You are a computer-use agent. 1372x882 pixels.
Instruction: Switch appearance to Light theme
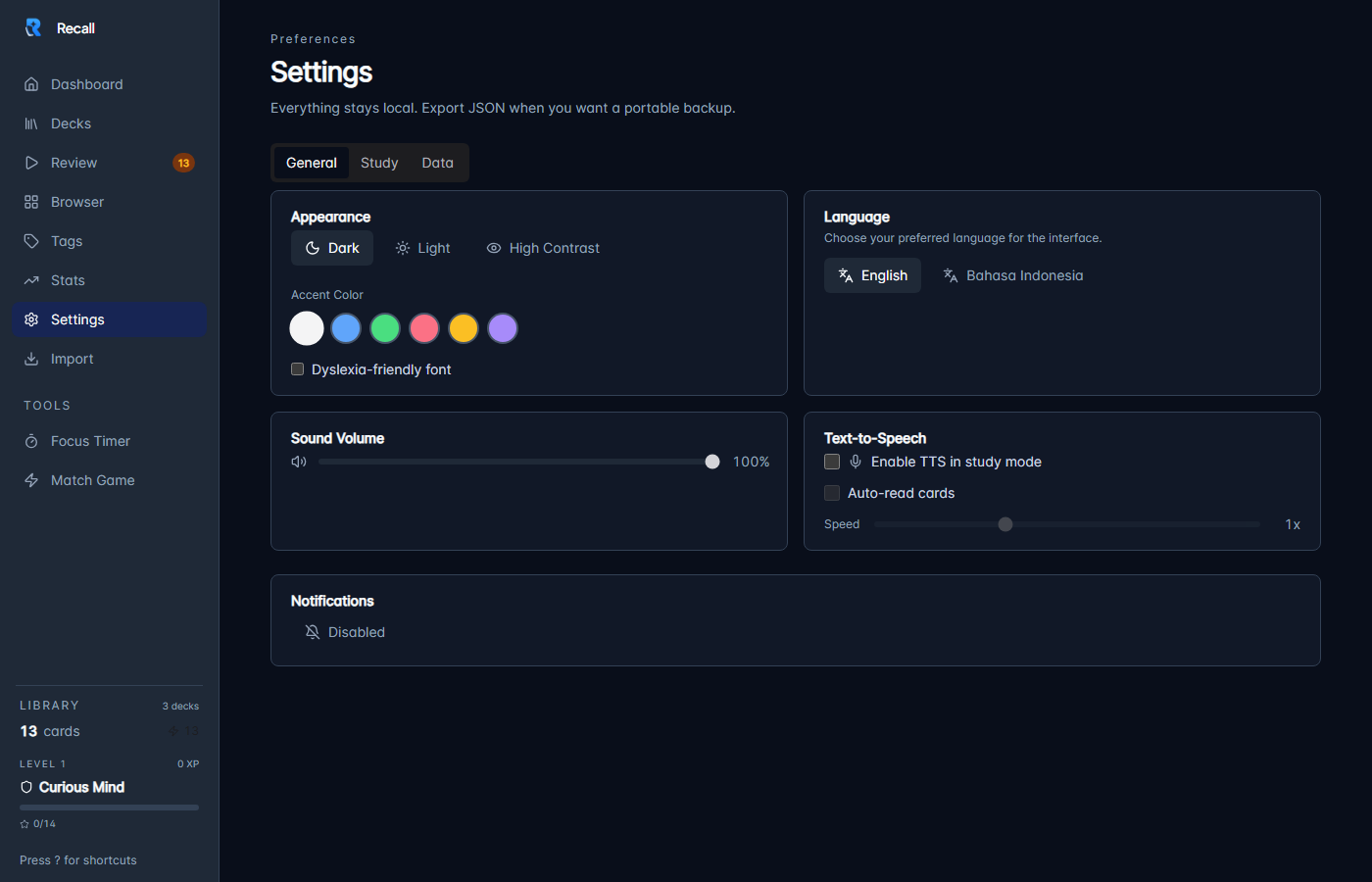tap(422, 248)
